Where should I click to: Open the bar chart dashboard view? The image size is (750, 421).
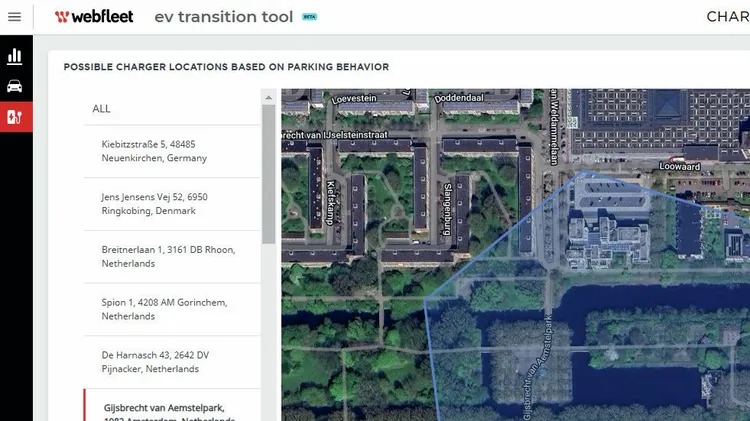pos(15,56)
